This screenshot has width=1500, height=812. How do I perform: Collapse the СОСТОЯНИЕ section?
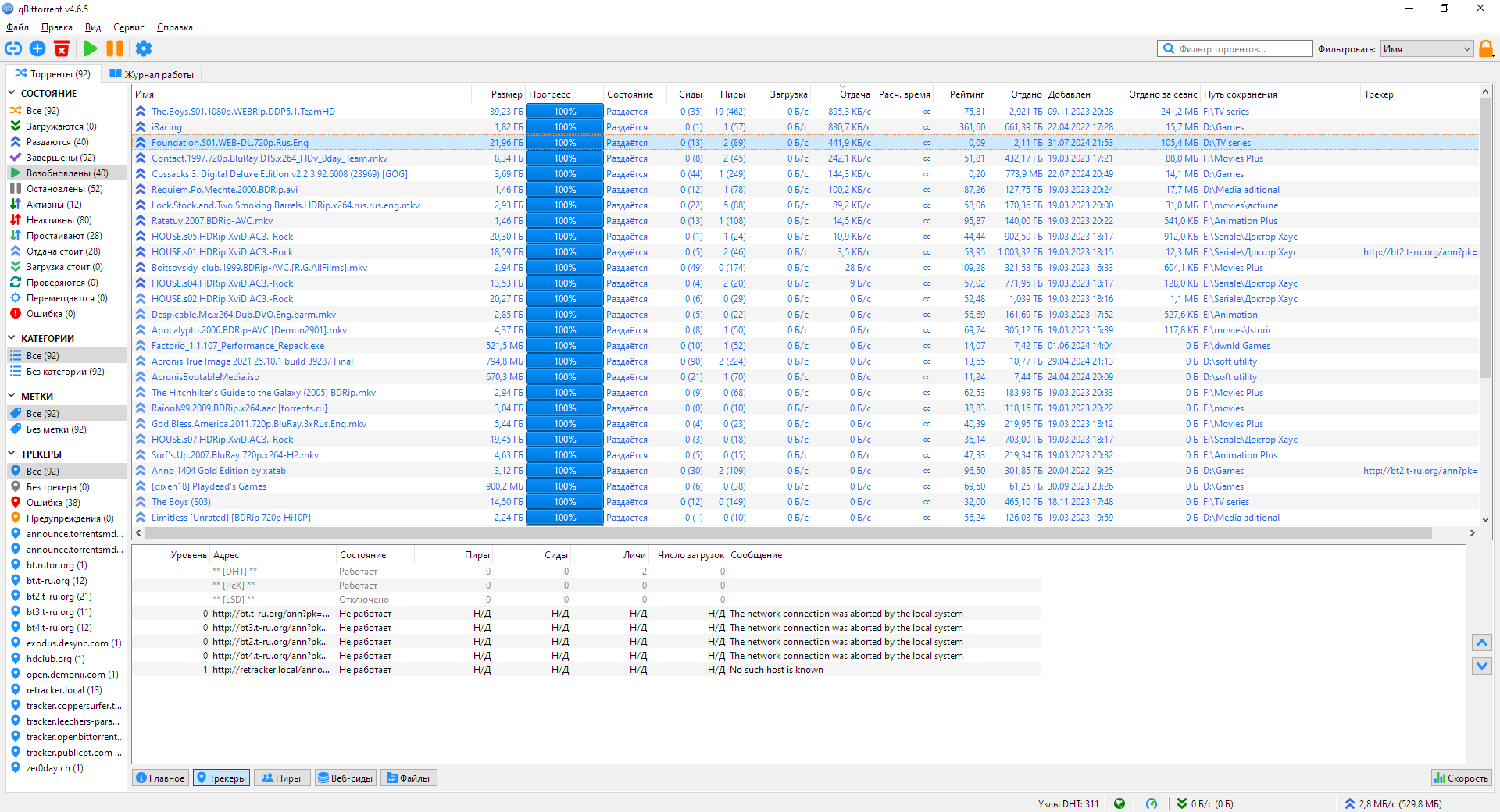(12, 93)
